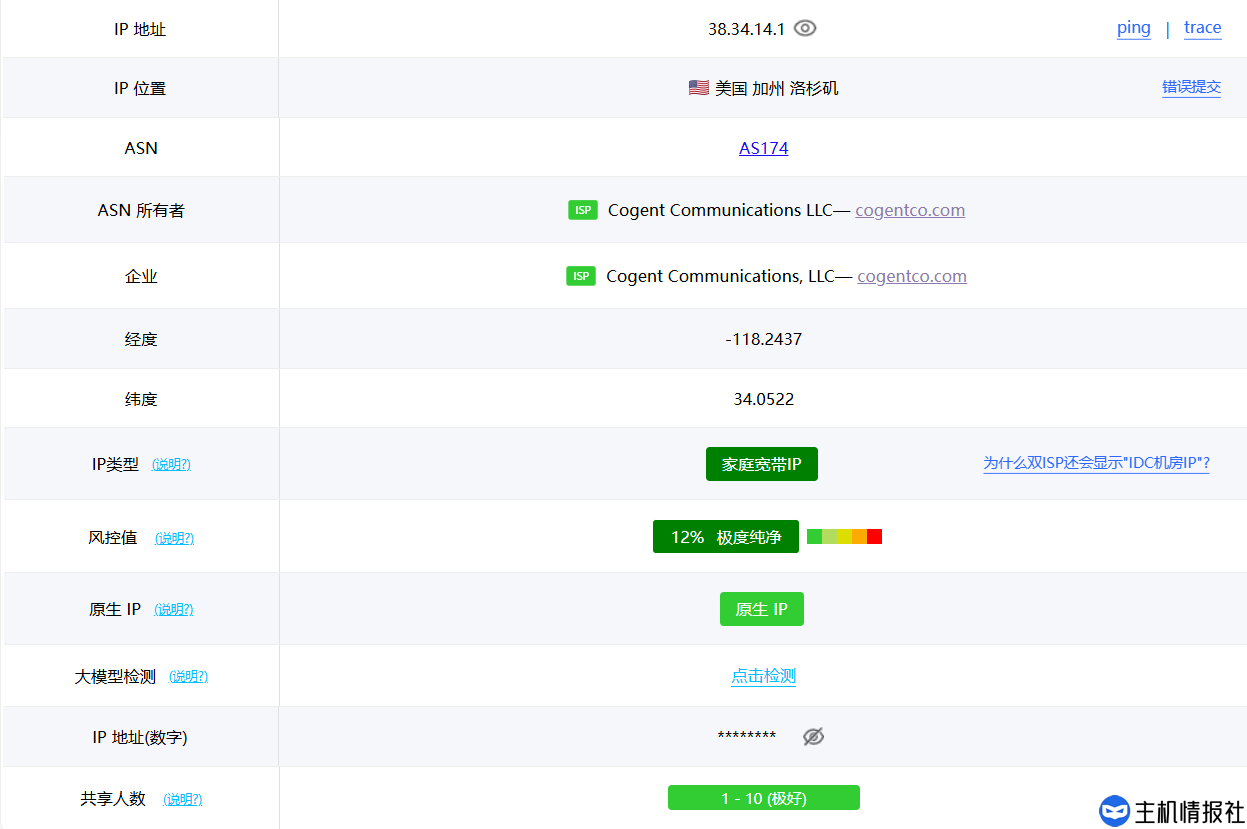Open 说明 help next to IP类型
The image size is (1247, 829).
[171, 464]
